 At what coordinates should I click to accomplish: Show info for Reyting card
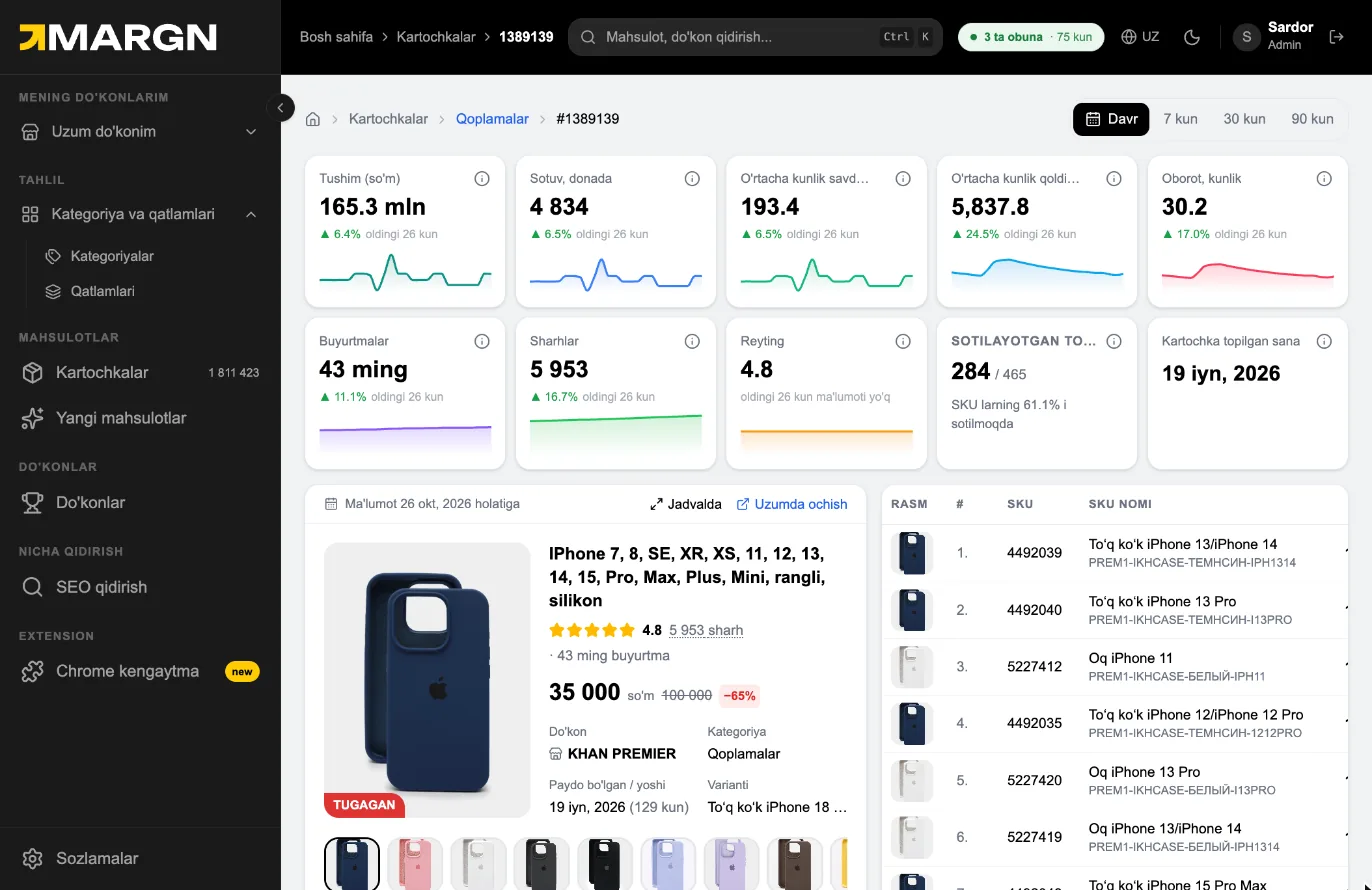(x=903, y=342)
